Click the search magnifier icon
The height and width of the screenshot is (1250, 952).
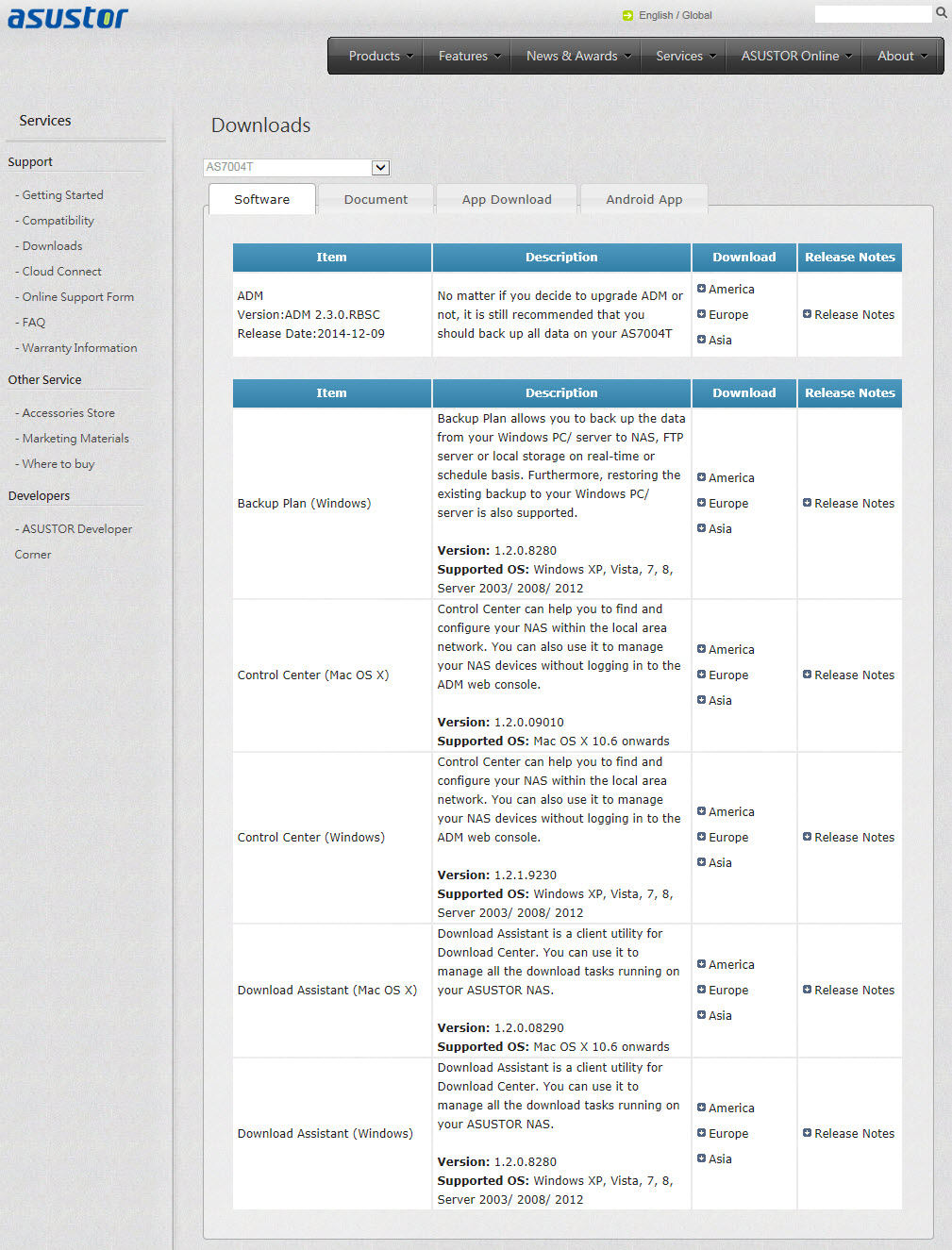[941, 13]
